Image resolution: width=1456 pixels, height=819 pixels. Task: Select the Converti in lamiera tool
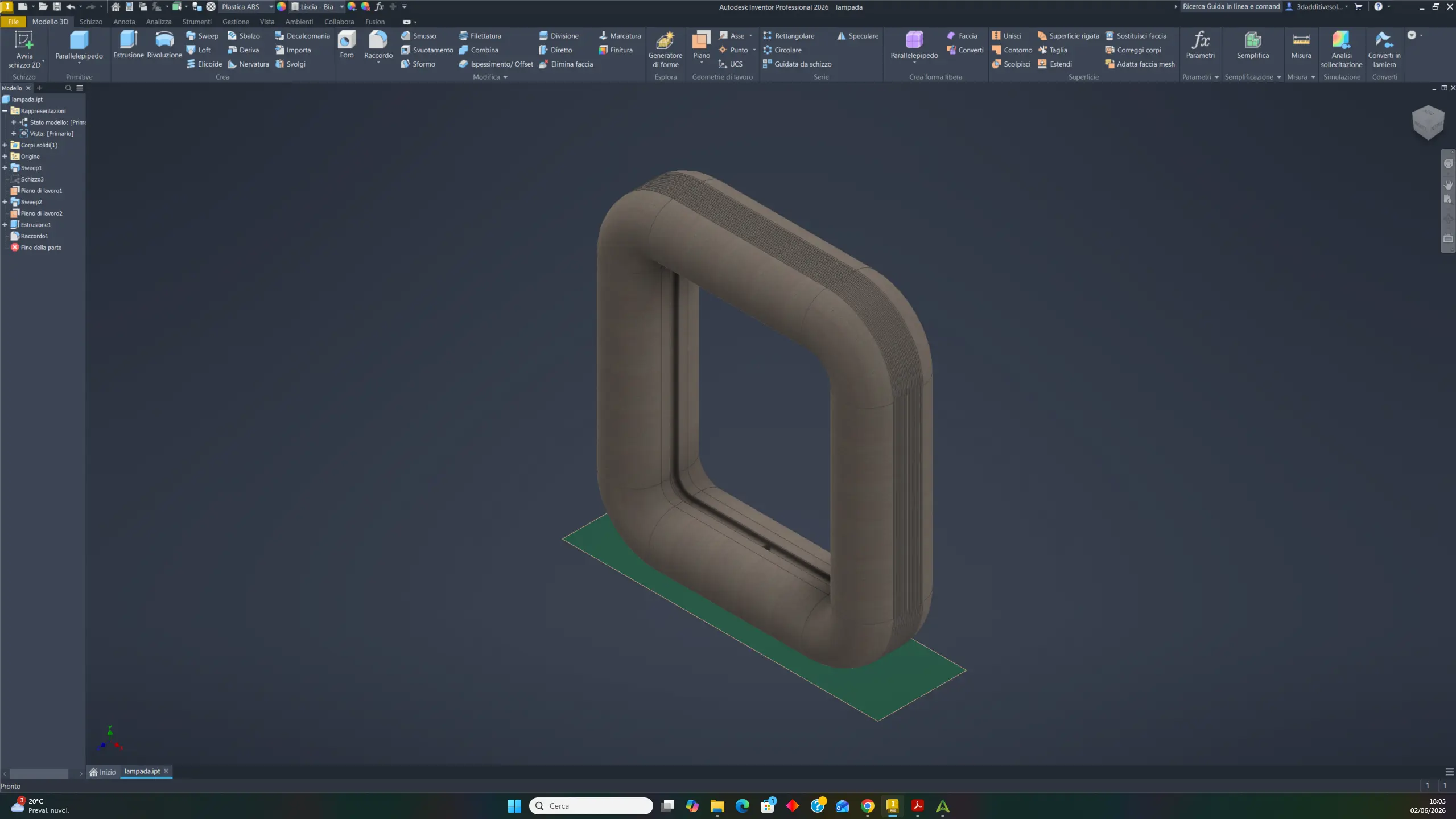[1384, 50]
